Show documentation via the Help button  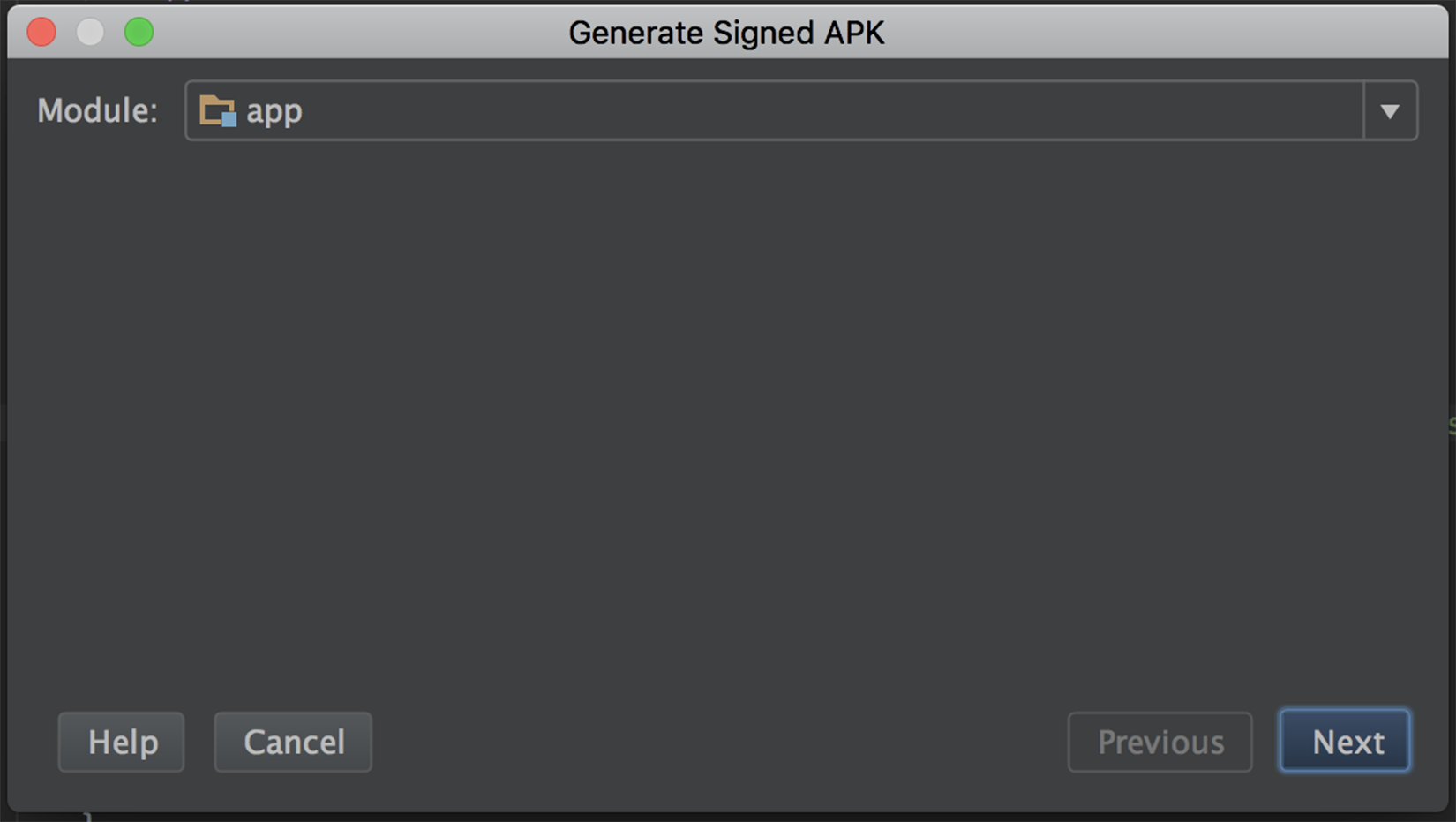click(x=122, y=742)
